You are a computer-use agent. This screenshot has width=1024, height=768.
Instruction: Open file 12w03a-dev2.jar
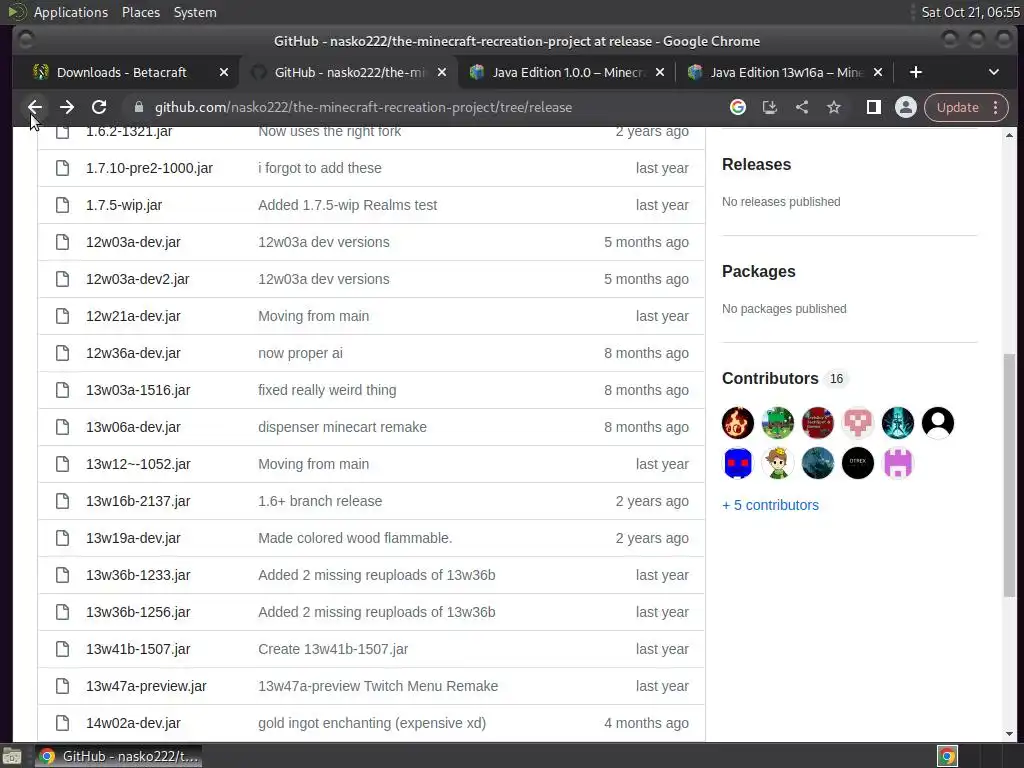[x=137, y=279]
